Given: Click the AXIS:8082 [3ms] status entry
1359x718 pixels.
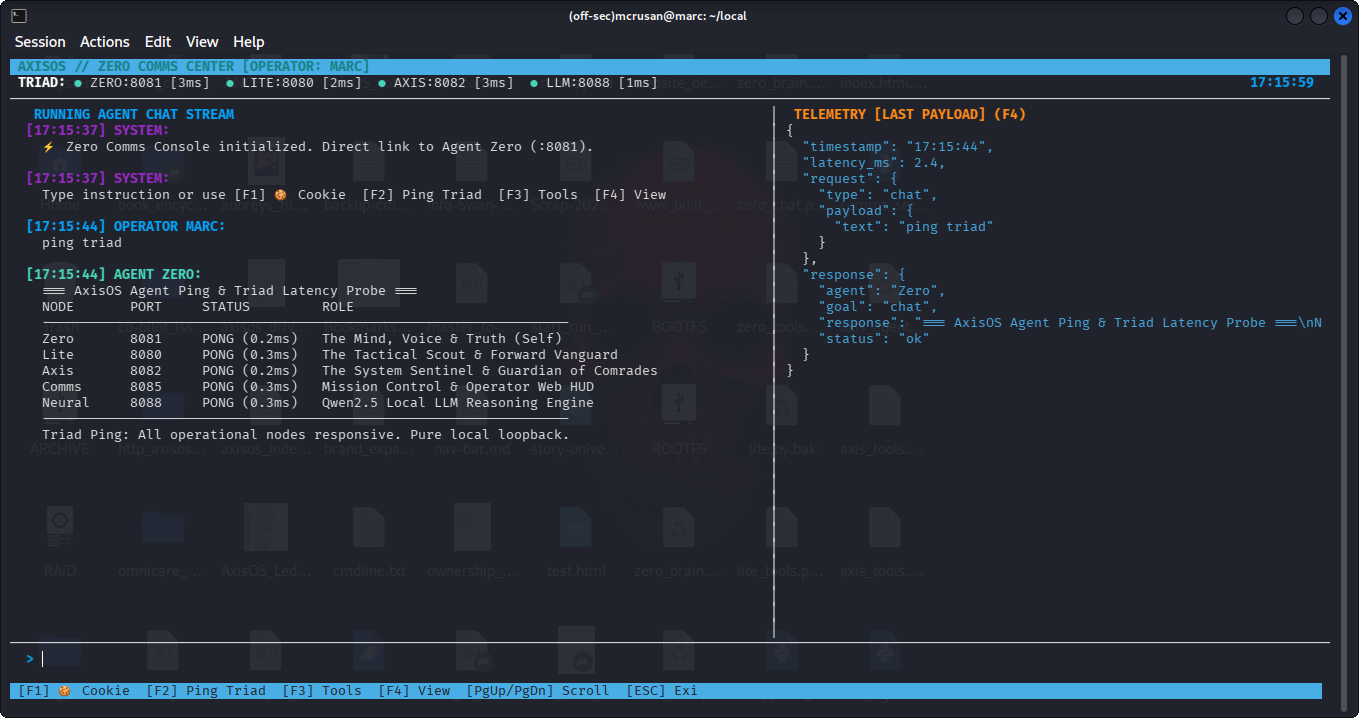Looking at the screenshot, I should coord(448,83).
